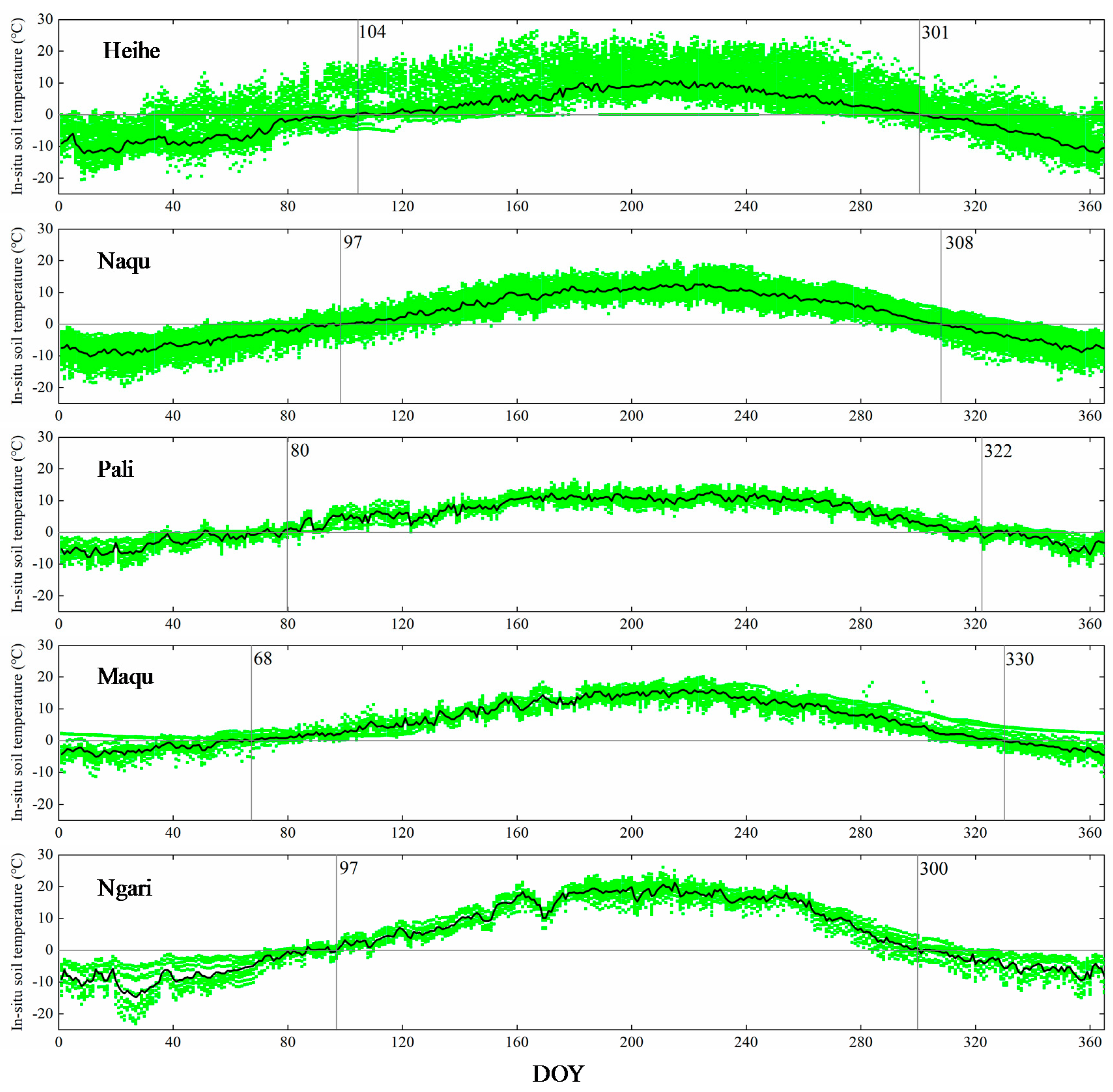Click the 200 tick label under Ngari

click(x=631, y=1042)
